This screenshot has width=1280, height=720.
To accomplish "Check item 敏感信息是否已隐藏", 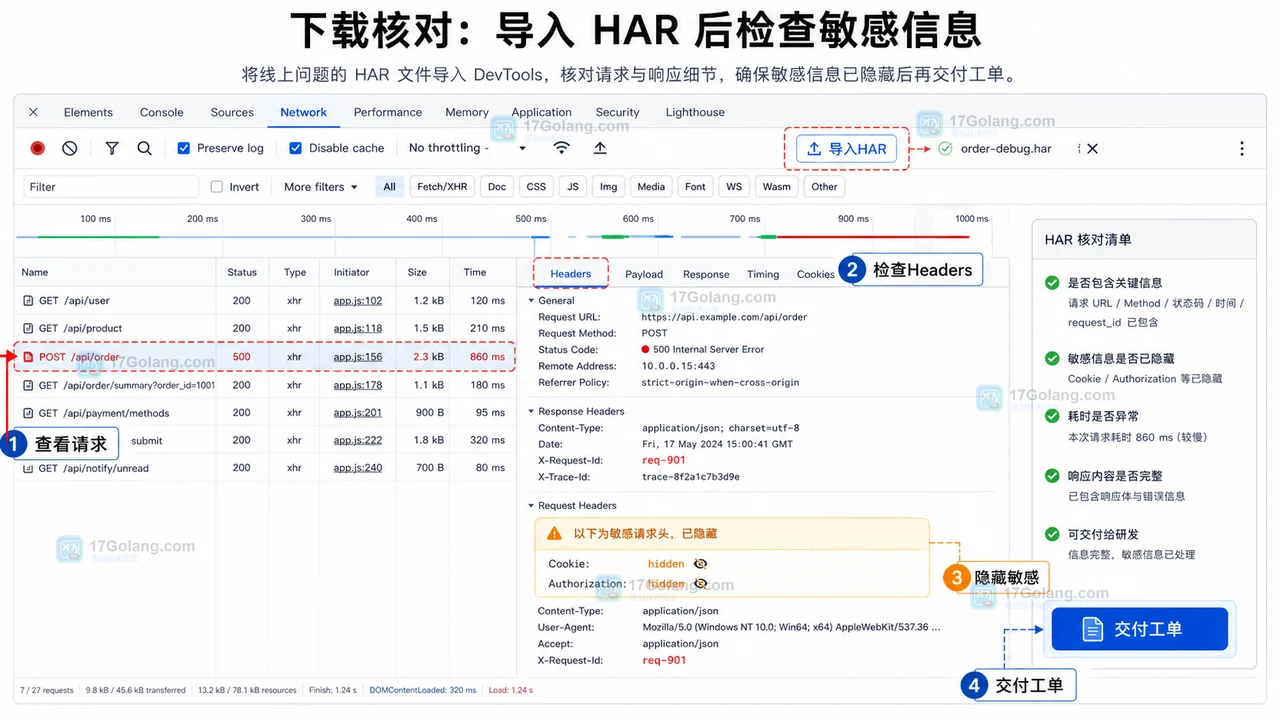I will 1051,358.
